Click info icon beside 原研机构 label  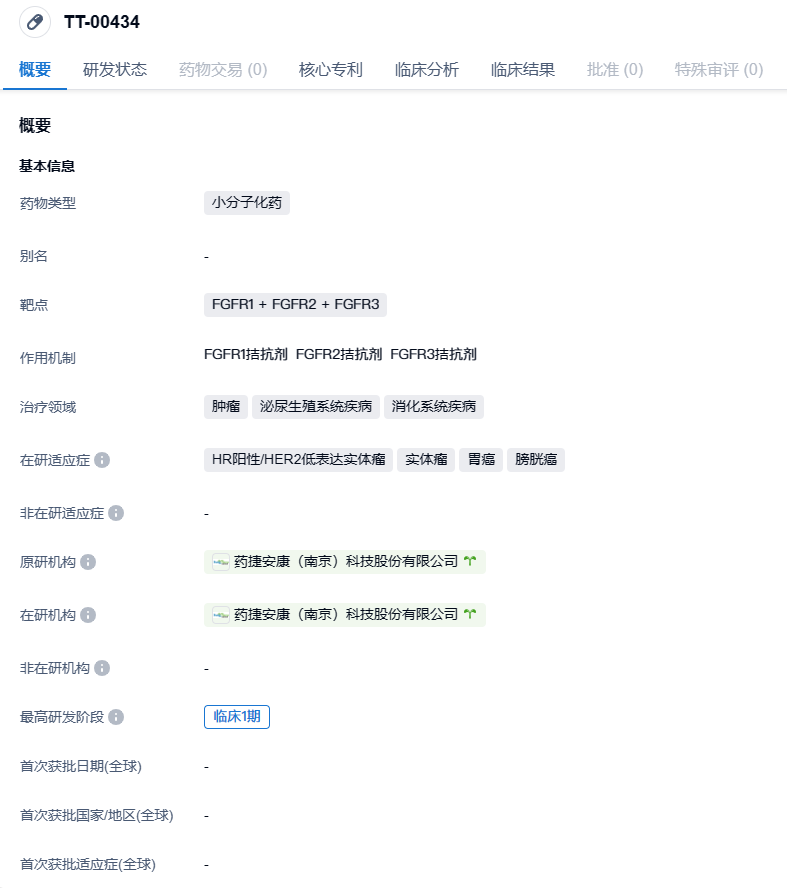click(x=88, y=562)
